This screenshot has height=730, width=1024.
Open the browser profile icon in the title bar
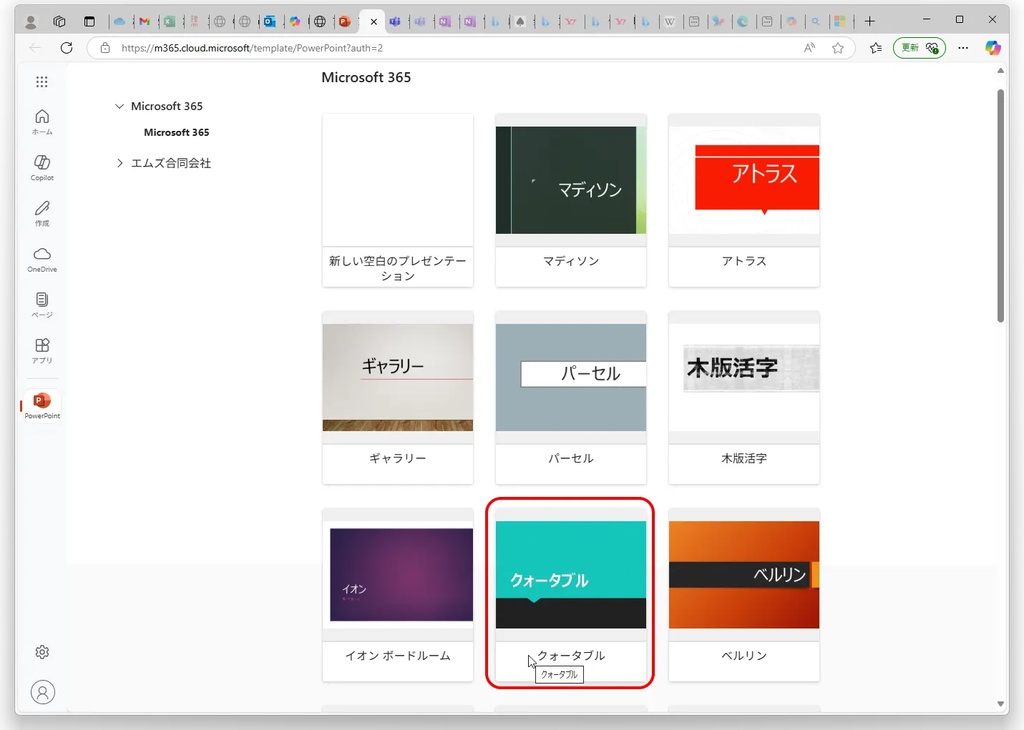point(30,22)
